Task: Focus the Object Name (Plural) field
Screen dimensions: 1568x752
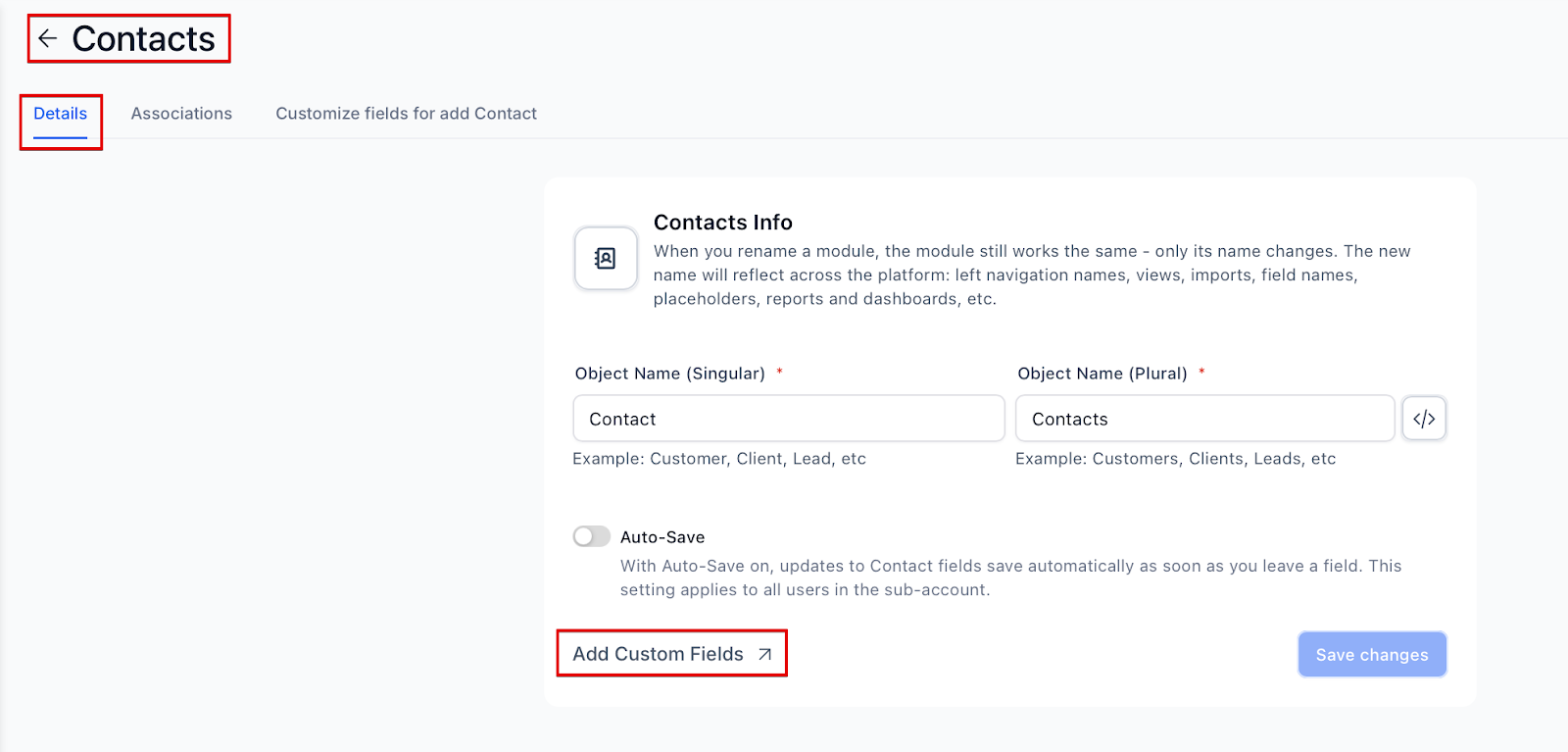Action: point(1204,419)
